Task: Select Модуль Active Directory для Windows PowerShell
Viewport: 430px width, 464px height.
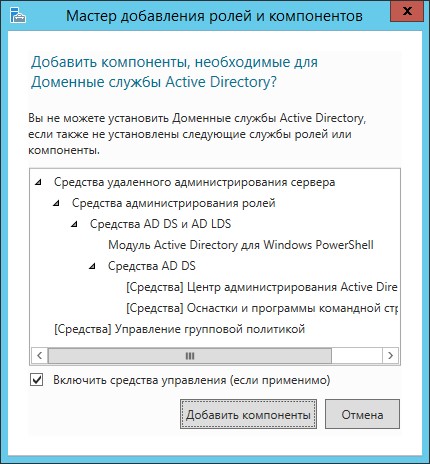Action: pos(241,245)
